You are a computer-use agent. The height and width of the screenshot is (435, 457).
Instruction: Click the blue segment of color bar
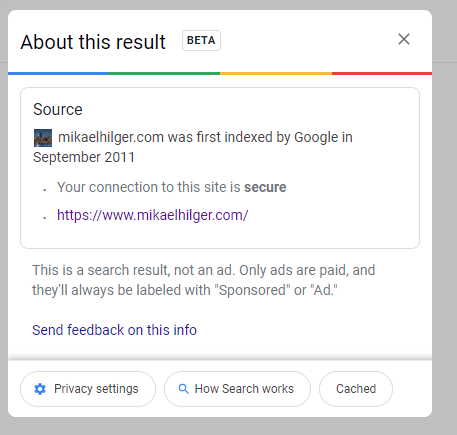tap(58, 73)
